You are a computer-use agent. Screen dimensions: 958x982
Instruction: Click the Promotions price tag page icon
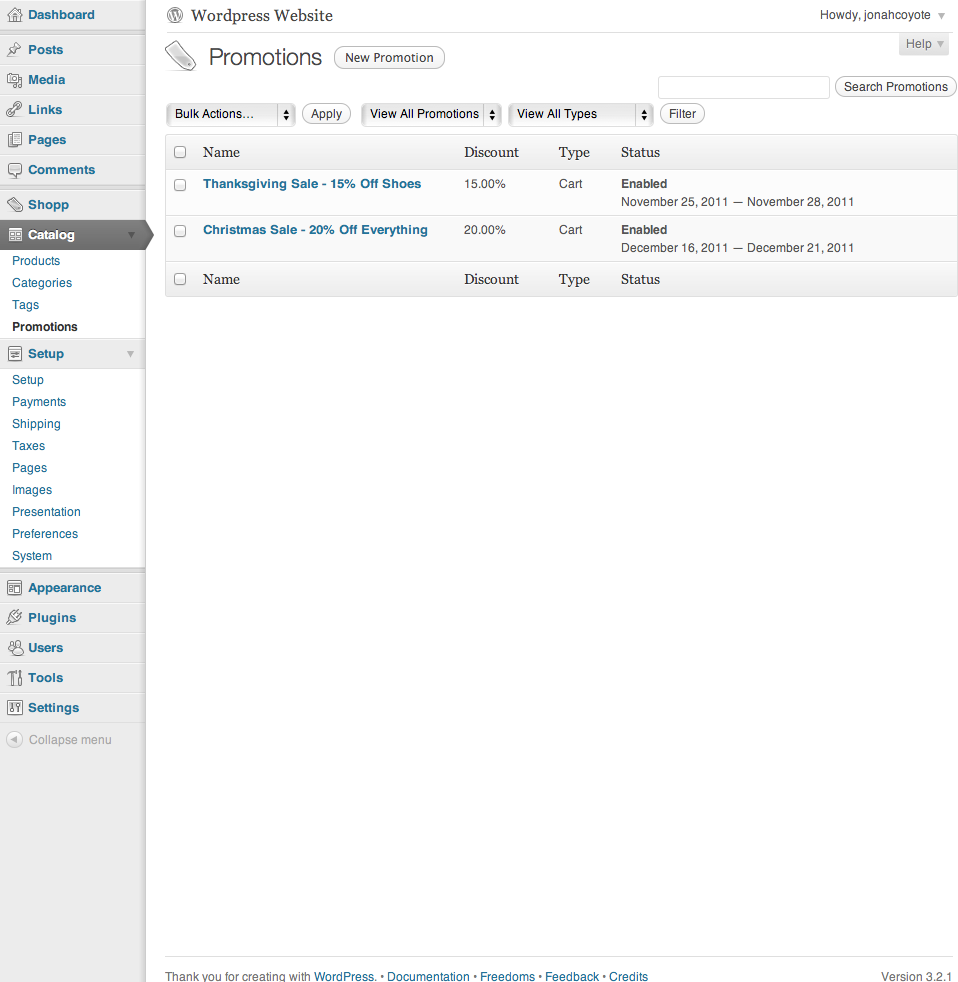point(181,56)
